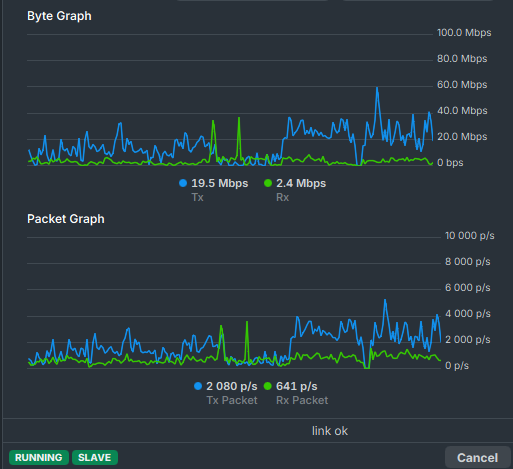Select the 2 080 p/s Tx Packet value

(232, 386)
